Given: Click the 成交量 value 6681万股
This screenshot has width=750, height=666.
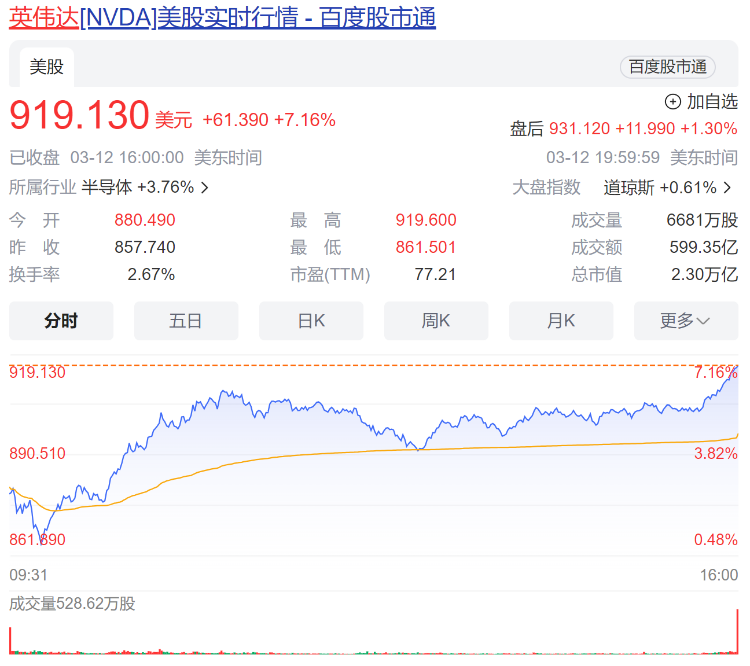Looking at the screenshot, I should coord(702,220).
